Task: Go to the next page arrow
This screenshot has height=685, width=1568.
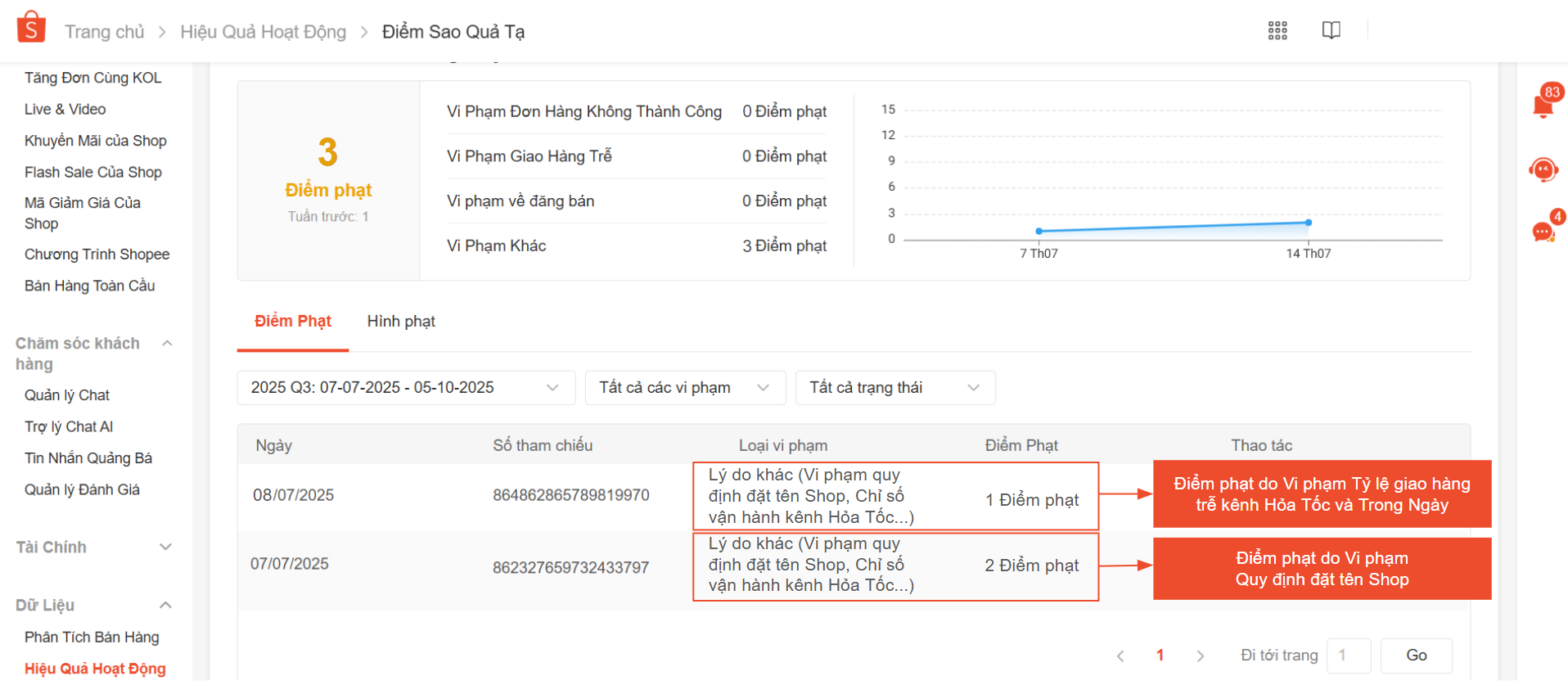Action: pyautogui.click(x=1200, y=656)
